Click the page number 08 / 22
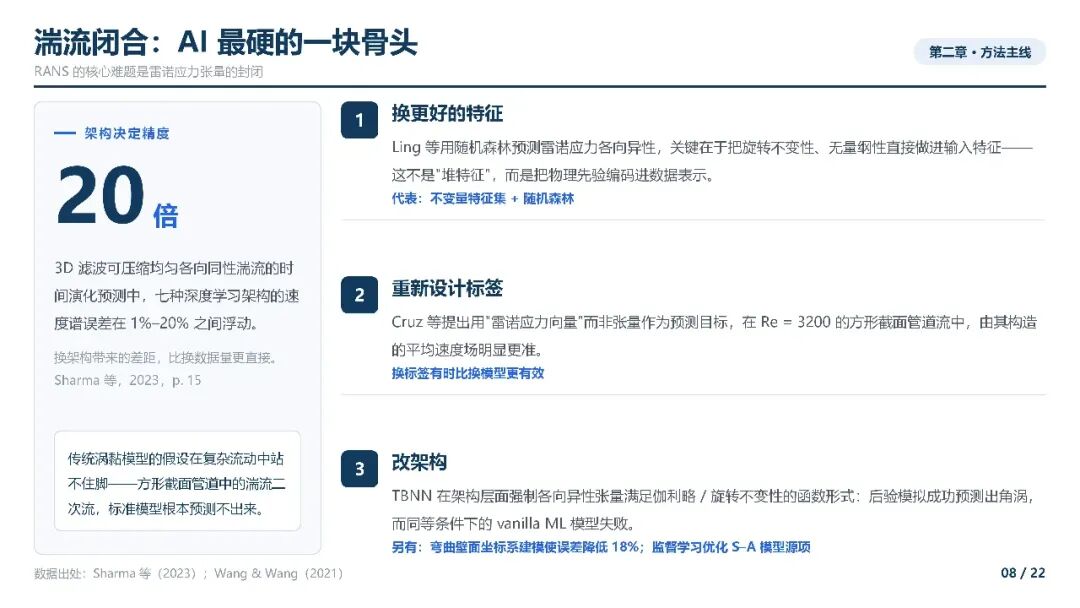The height and width of the screenshot is (608, 1080). click(x=1023, y=573)
